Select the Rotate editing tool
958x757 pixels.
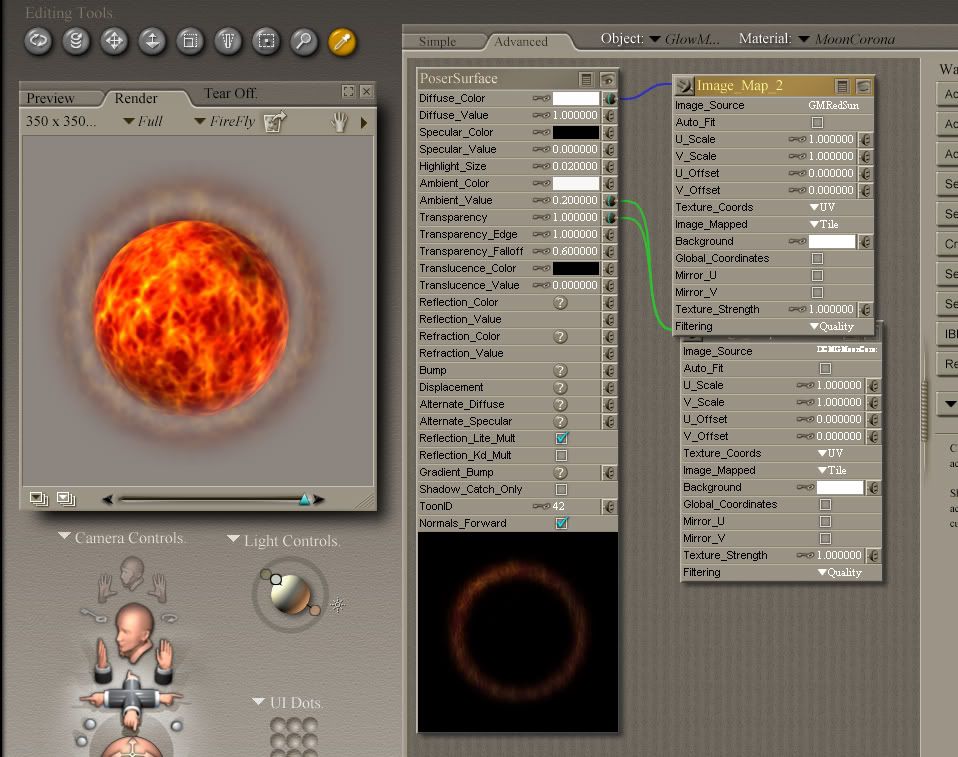(38, 41)
